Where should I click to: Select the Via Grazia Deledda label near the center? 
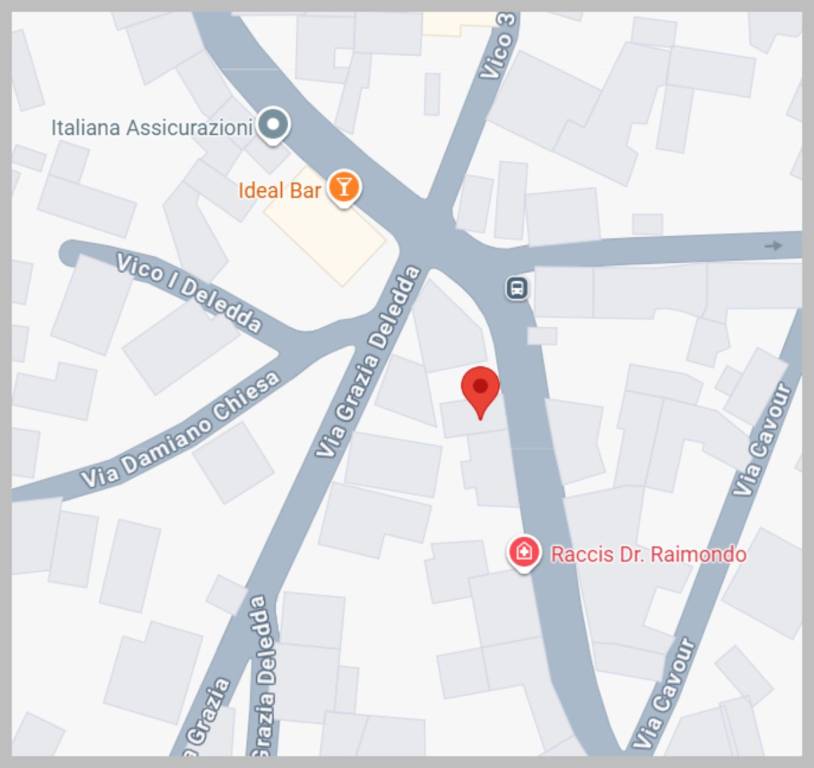[x=368, y=362]
